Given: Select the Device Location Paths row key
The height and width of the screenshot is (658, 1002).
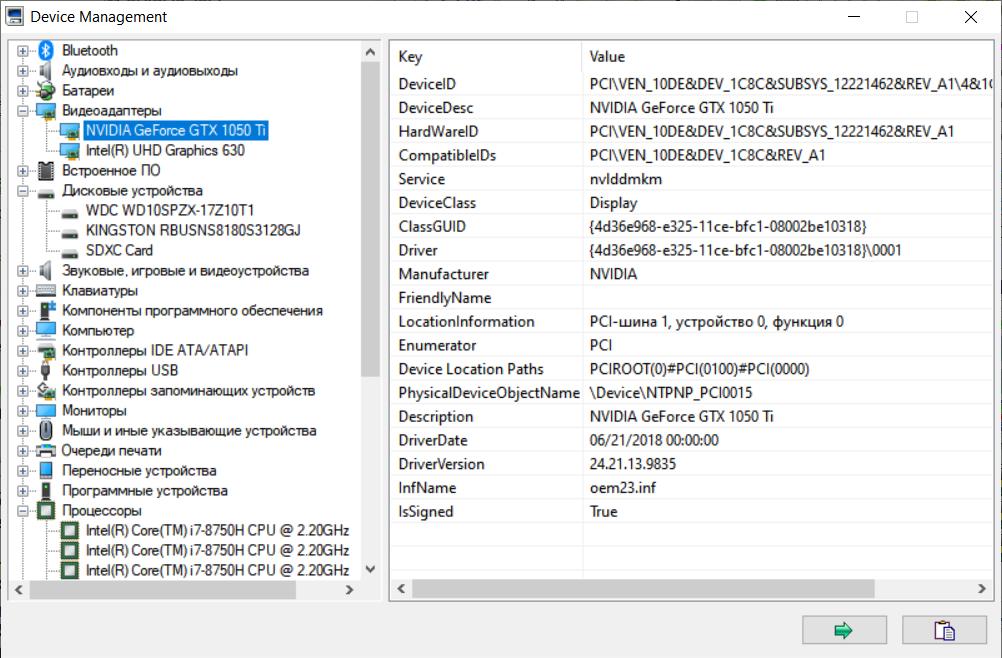Looking at the screenshot, I should pyautogui.click(x=471, y=369).
